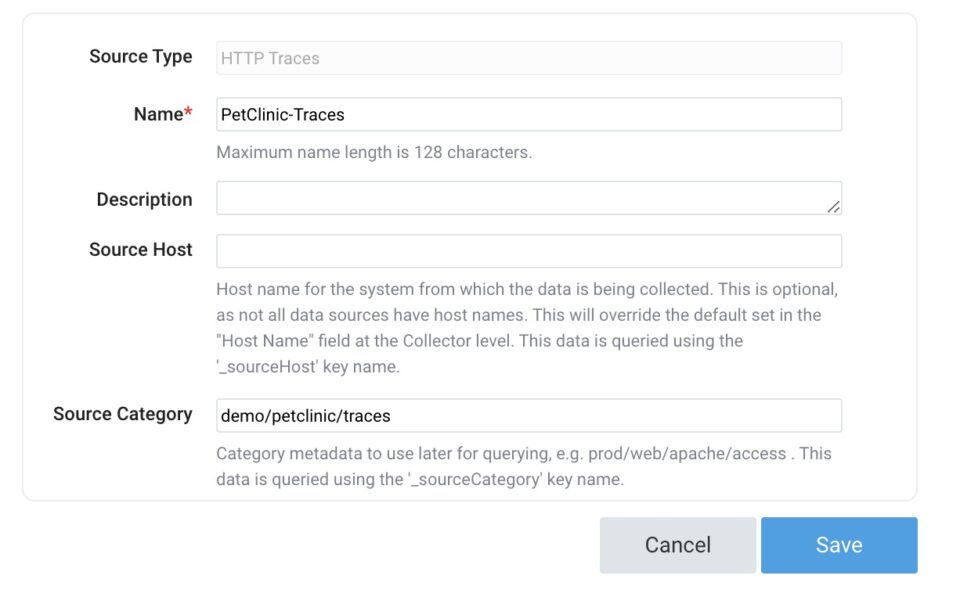
Task: Click the Source Type label
Action: [140, 57]
